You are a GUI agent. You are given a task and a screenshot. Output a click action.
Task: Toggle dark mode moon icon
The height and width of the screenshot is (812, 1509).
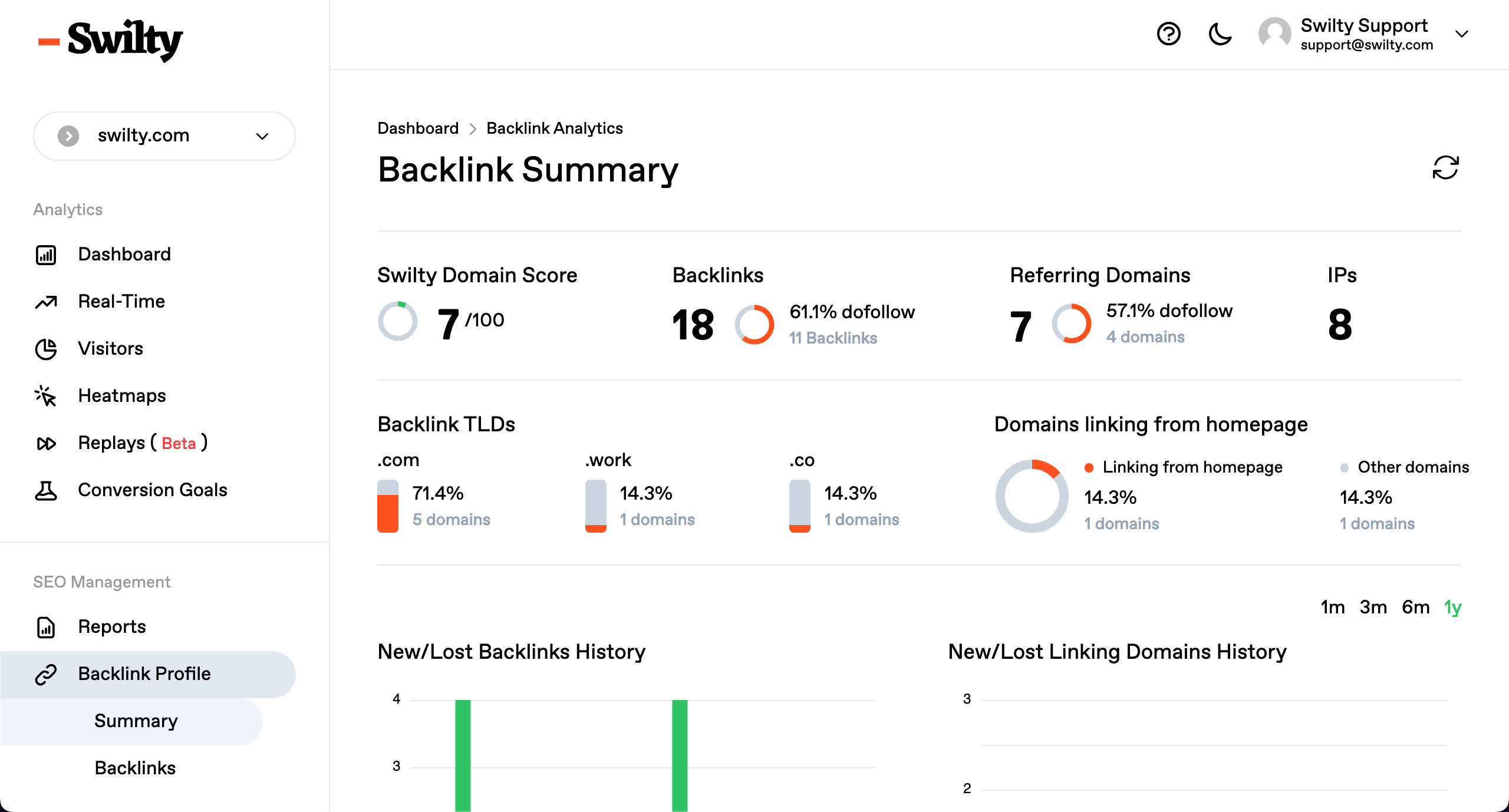1220,34
